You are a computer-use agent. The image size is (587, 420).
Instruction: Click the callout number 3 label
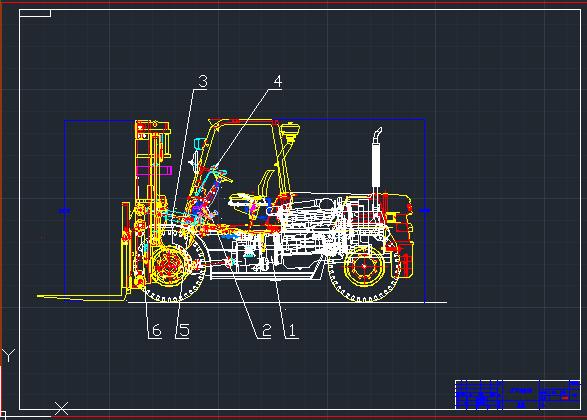[x=203, y=81]
